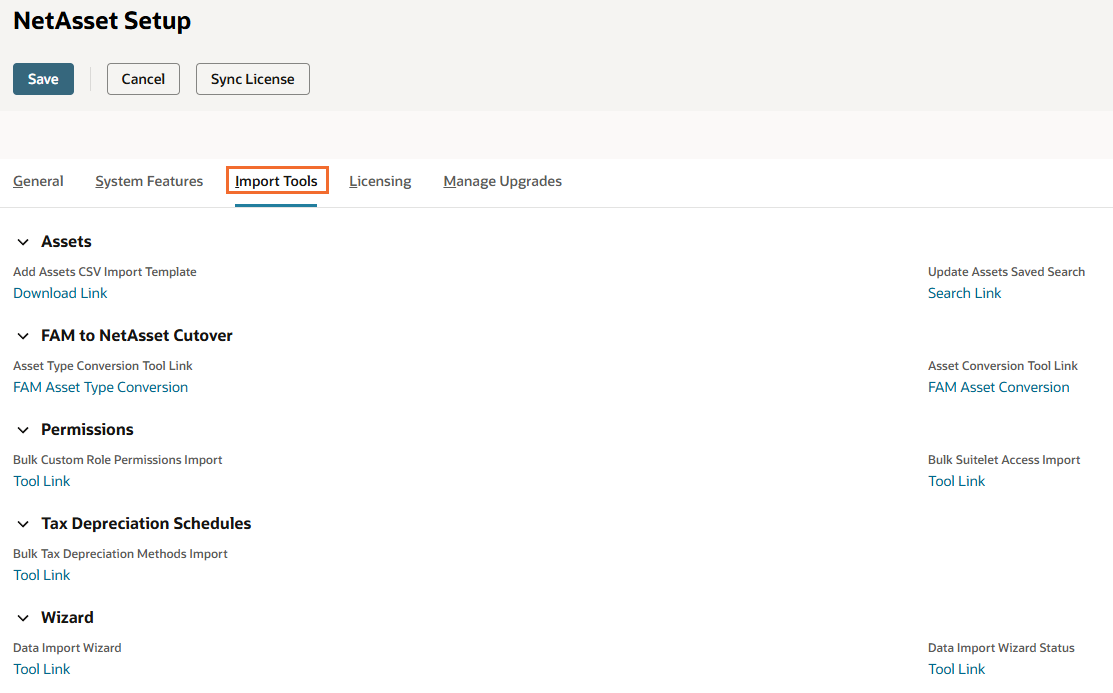This screenshot has height=693, width=1113.
Task: Open the FAM Asset Conversion link
Action: tap(998, 387)
